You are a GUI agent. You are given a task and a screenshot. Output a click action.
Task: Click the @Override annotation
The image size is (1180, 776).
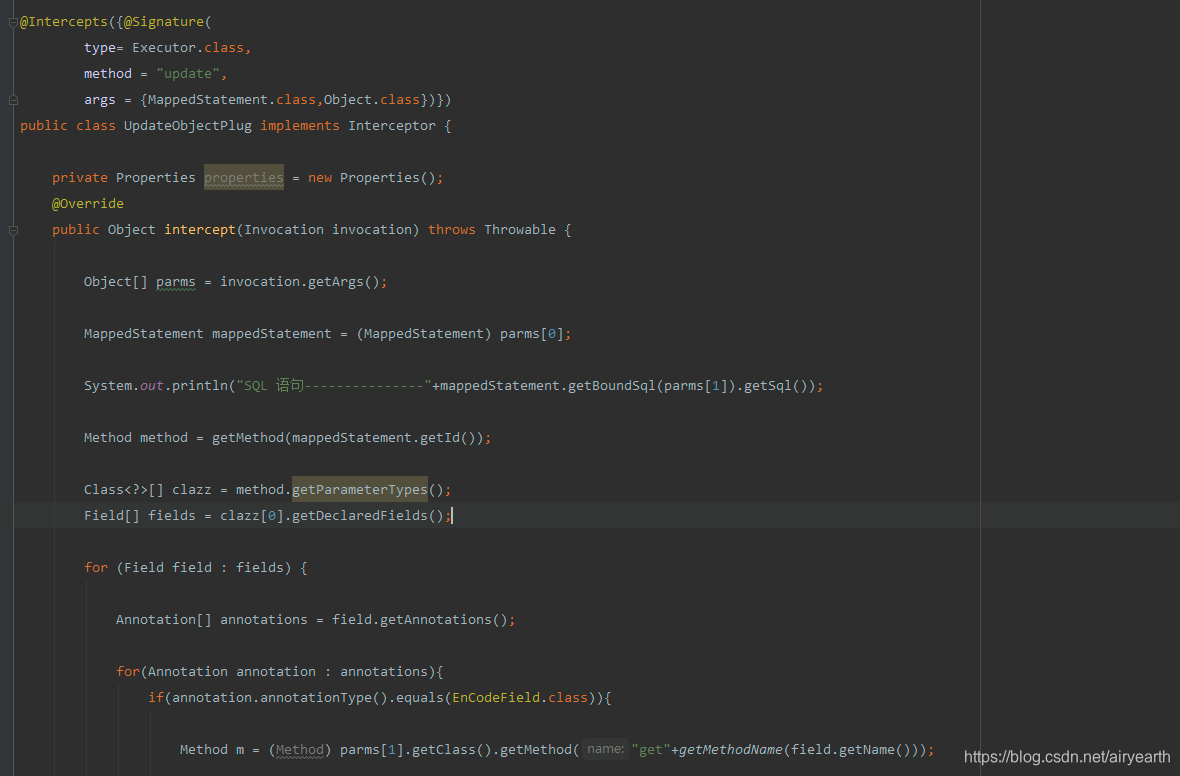pos(88,203)
